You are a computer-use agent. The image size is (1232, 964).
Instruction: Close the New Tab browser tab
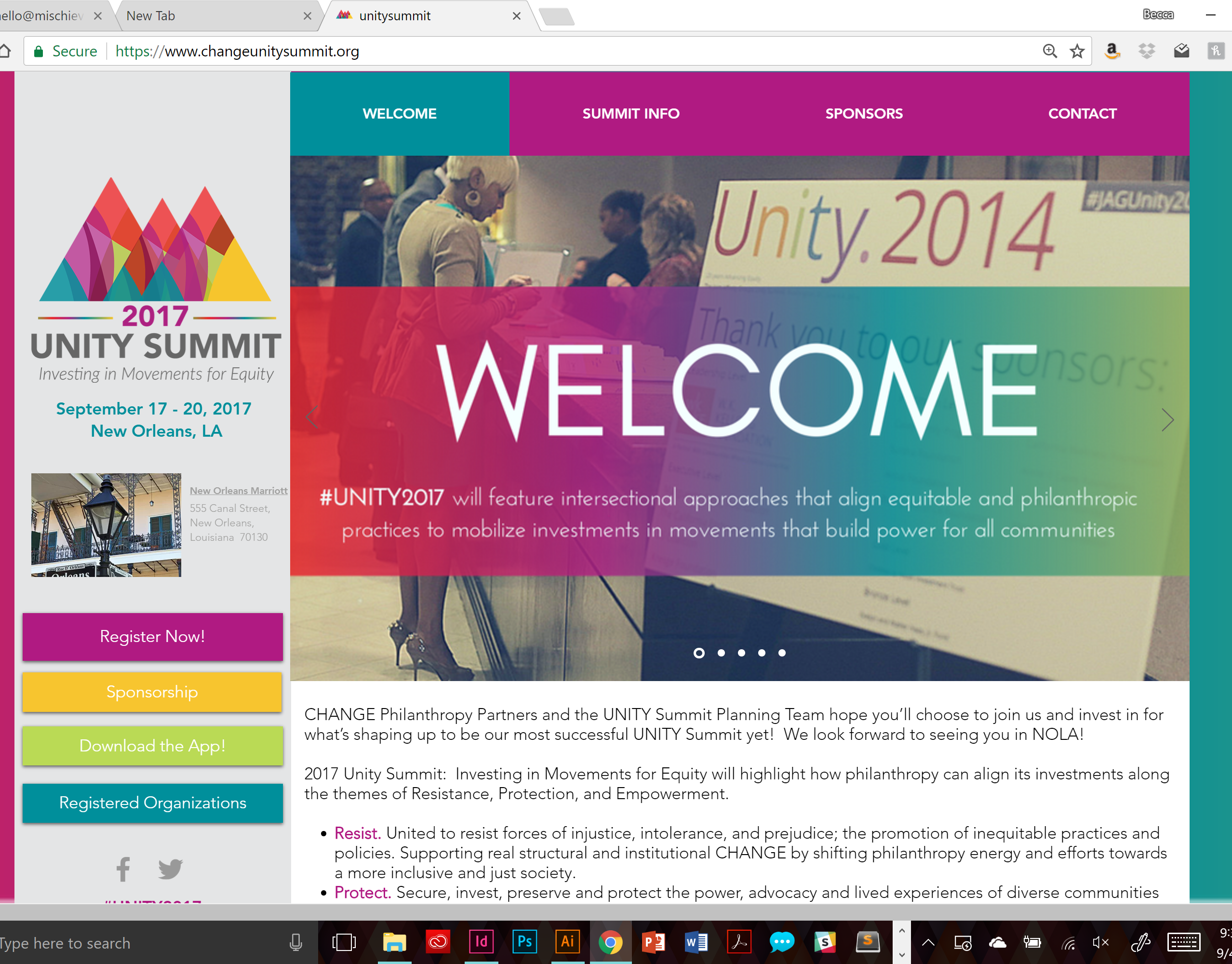coord(307,16)
